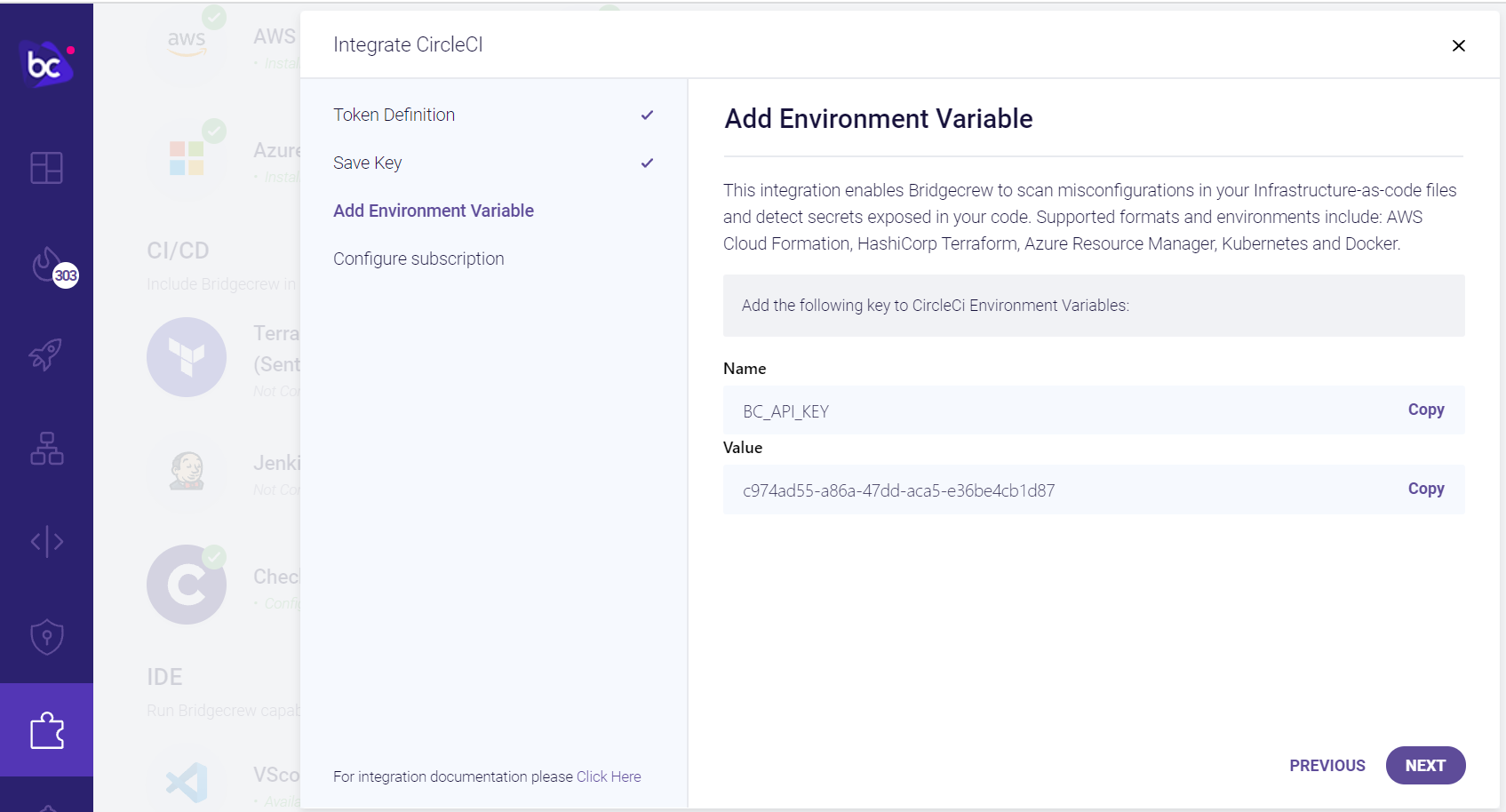Click the NEXT button
This screenshot has width=1506, height=812.
pyautogui.click(x=1424, y=766)
